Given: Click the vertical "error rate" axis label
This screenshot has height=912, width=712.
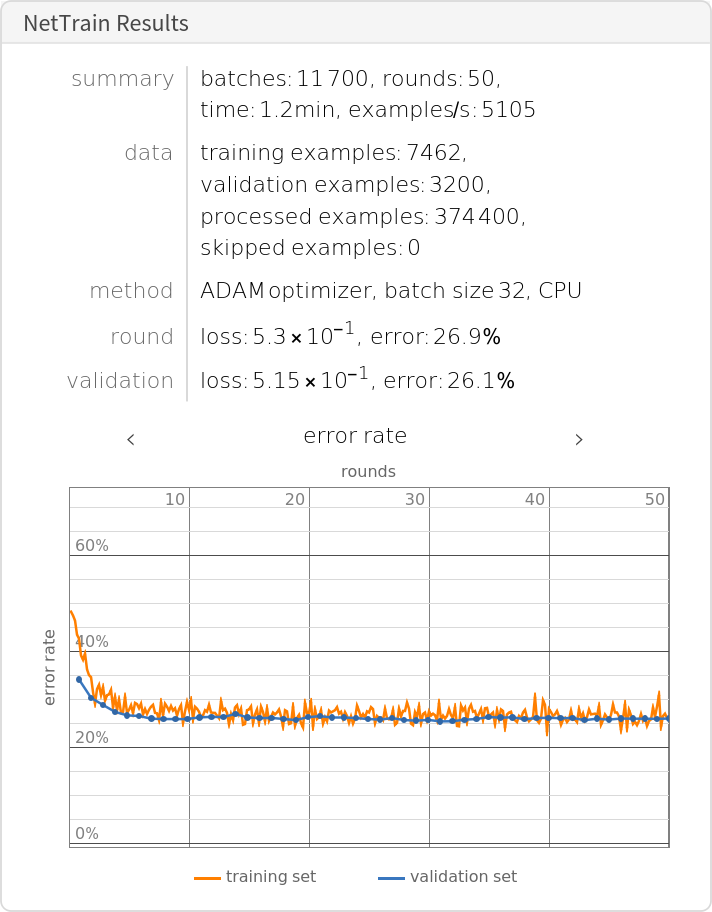Looking at the screenshot, I should click(50, 667).
